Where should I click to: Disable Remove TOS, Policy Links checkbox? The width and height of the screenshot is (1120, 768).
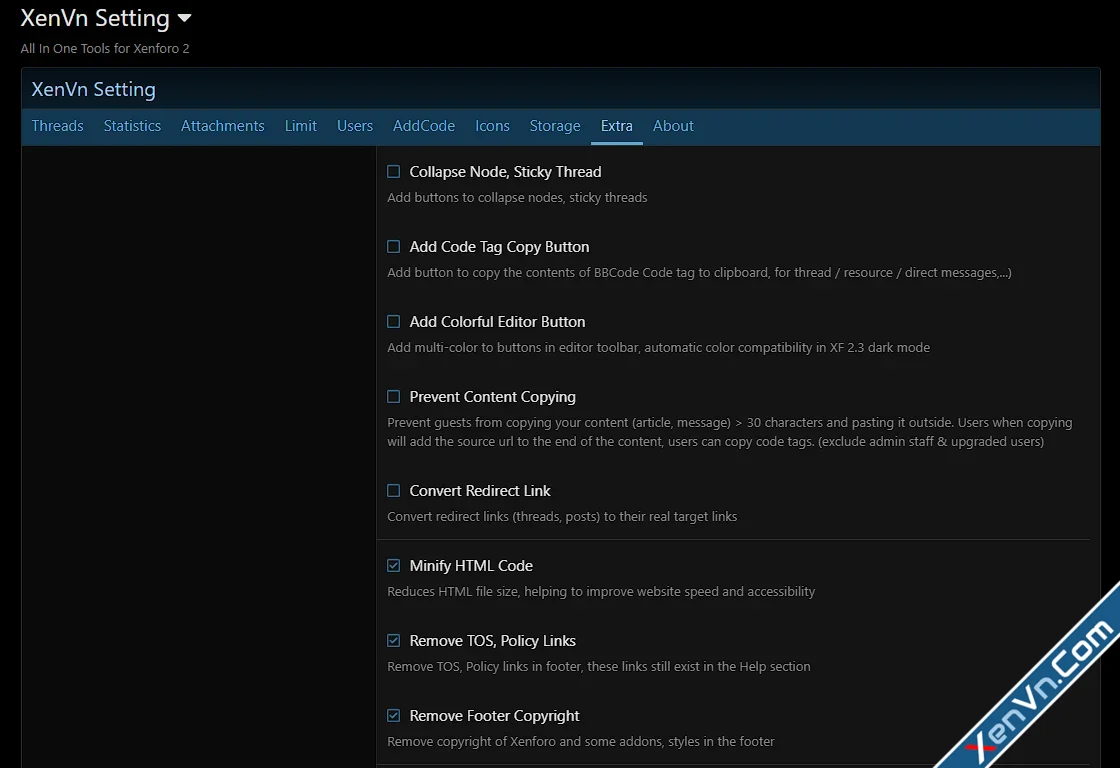[x=394, y=641]
